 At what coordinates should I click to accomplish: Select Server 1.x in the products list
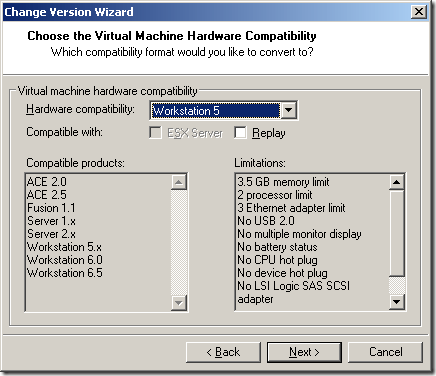coord(51,221)
